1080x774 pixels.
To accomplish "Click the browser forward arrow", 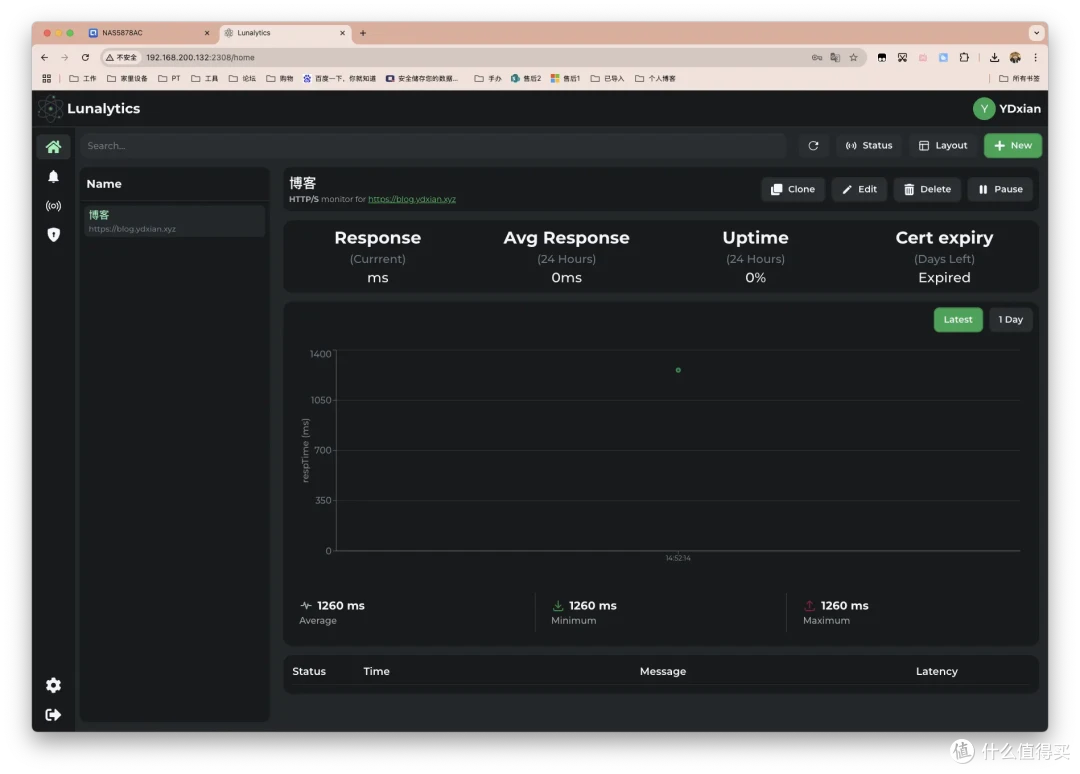I will [x=65, y=58].
